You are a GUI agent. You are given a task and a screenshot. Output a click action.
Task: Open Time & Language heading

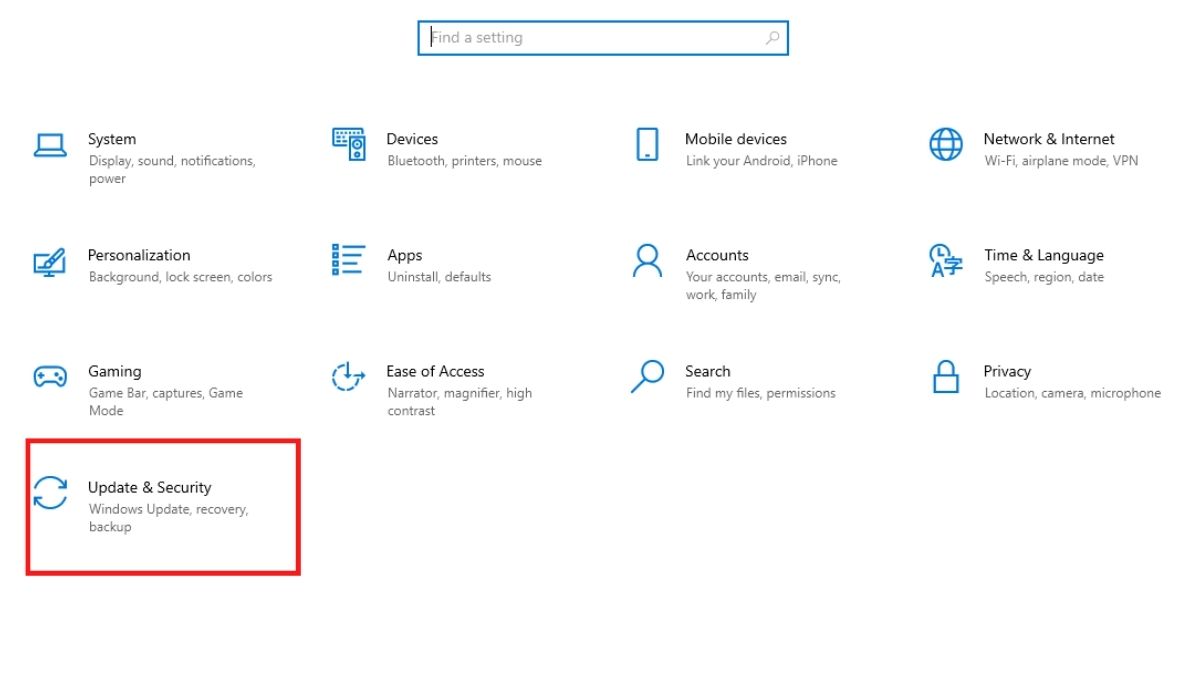point(1044,256)
